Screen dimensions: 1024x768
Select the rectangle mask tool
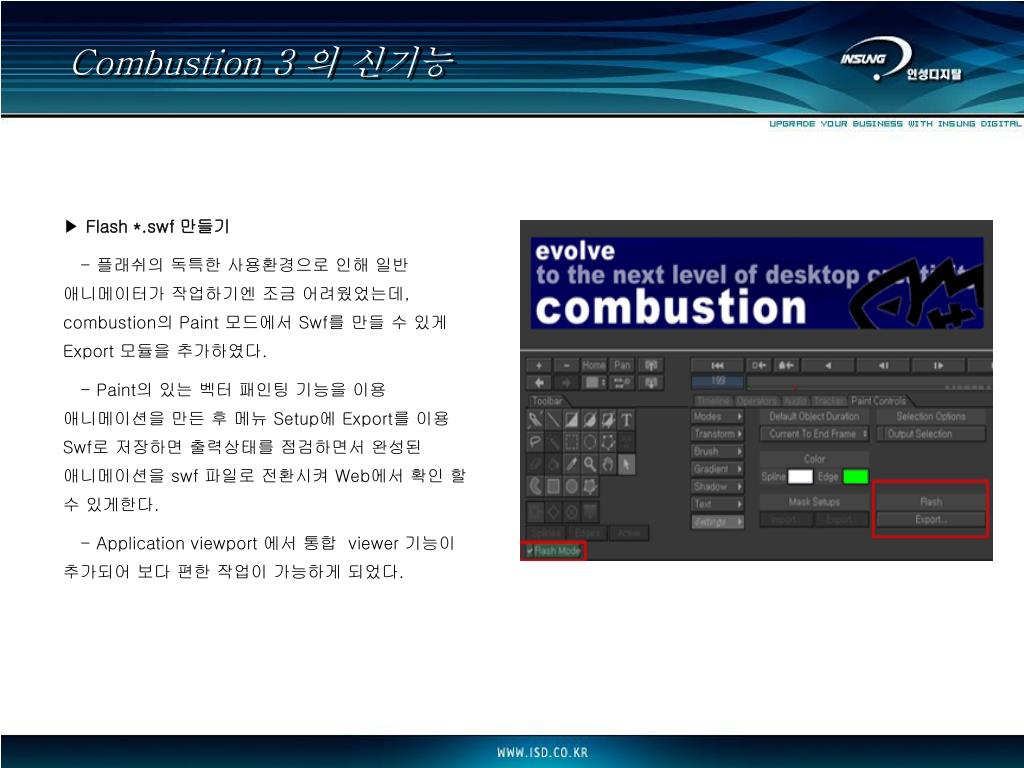(x=553, y=487)
